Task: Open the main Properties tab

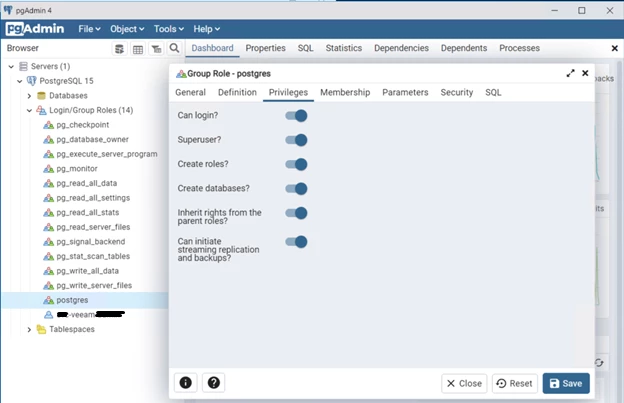Action: (x=265, y=48)
